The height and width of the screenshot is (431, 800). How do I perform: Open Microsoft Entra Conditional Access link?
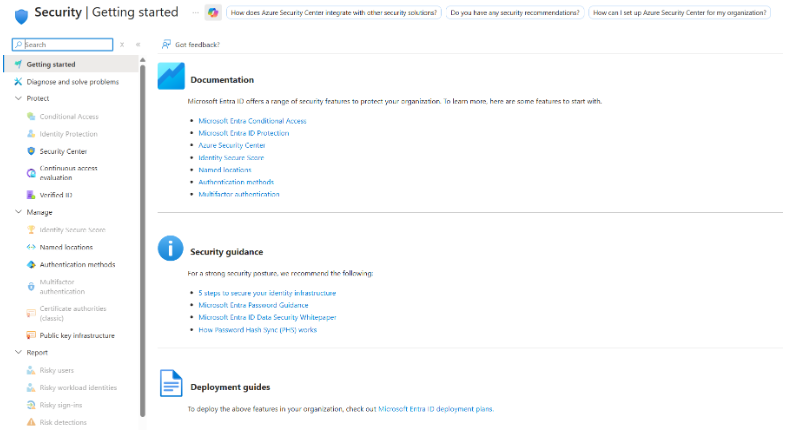click(252, 121)
